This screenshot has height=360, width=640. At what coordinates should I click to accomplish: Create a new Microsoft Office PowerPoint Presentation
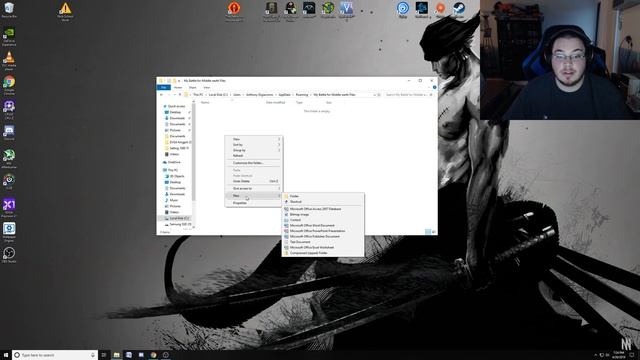323,231
